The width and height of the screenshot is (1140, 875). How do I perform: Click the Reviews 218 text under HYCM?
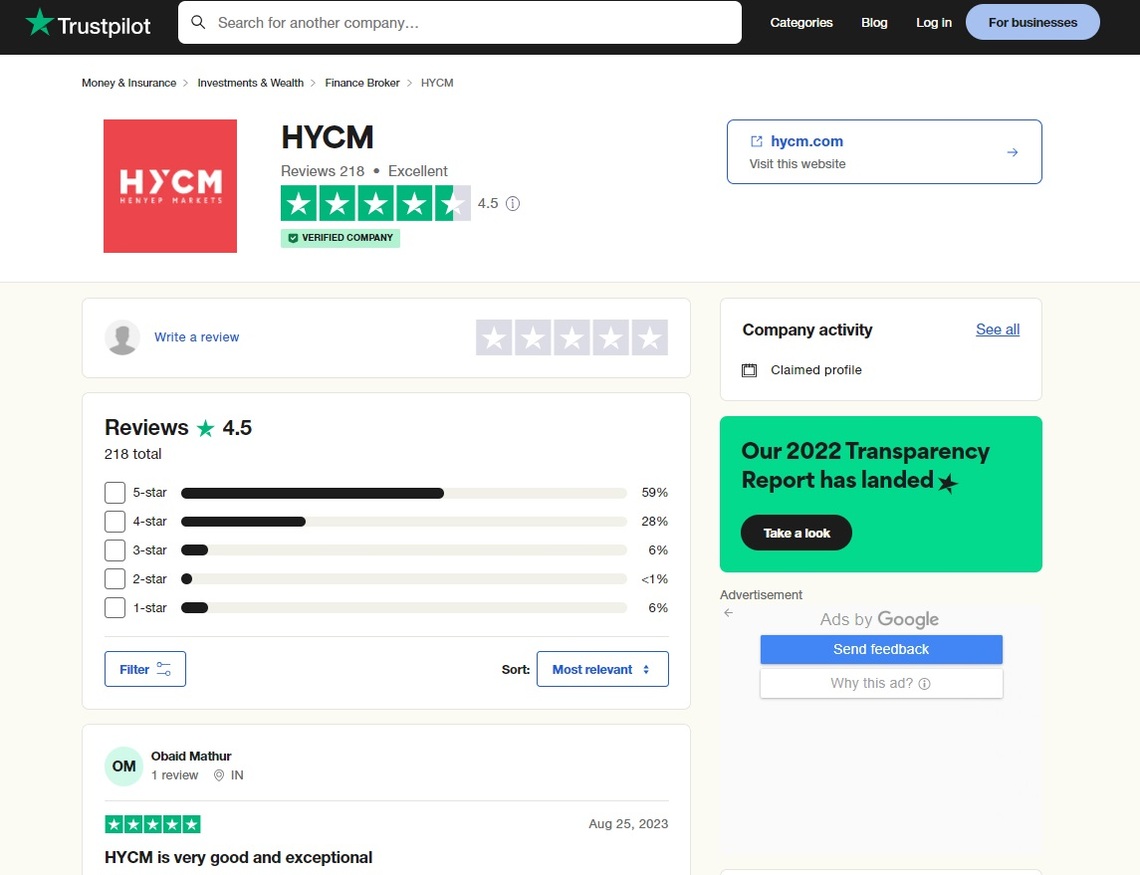coord(323,172)
